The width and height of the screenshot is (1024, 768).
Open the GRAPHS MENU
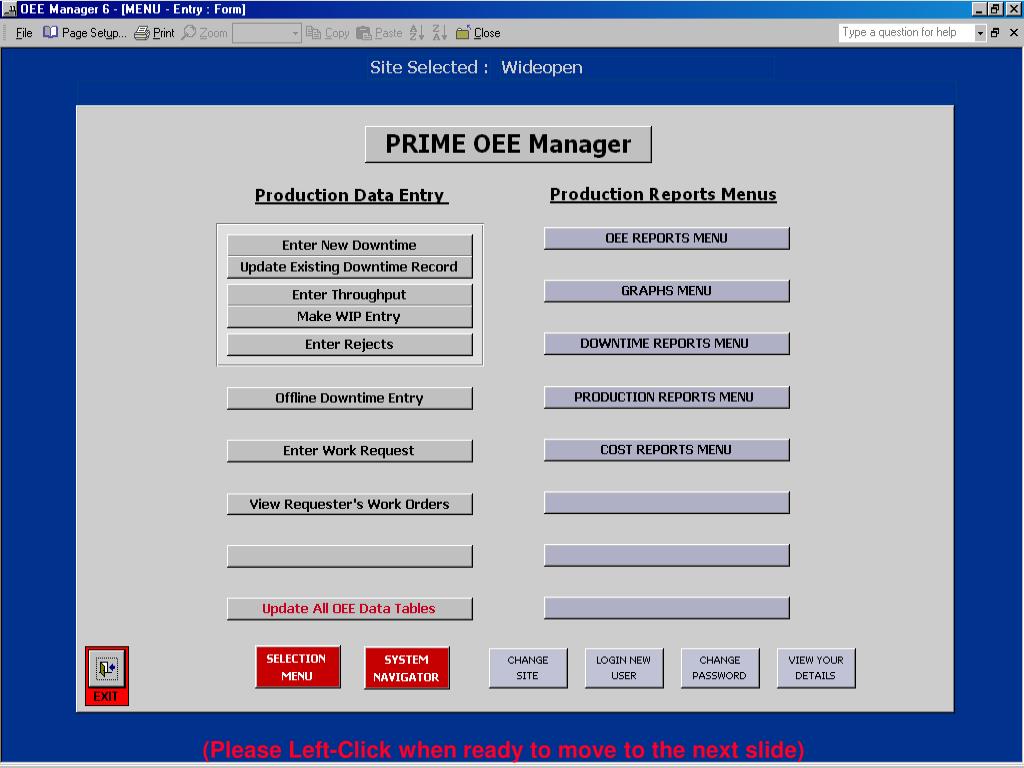tap(667, 291)
